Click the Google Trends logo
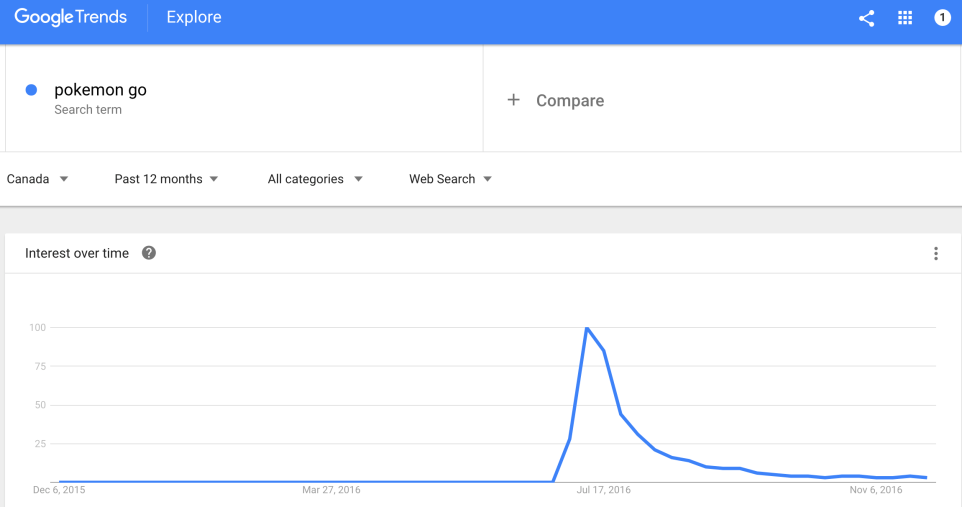962x507 pixels. click(68, 17)
